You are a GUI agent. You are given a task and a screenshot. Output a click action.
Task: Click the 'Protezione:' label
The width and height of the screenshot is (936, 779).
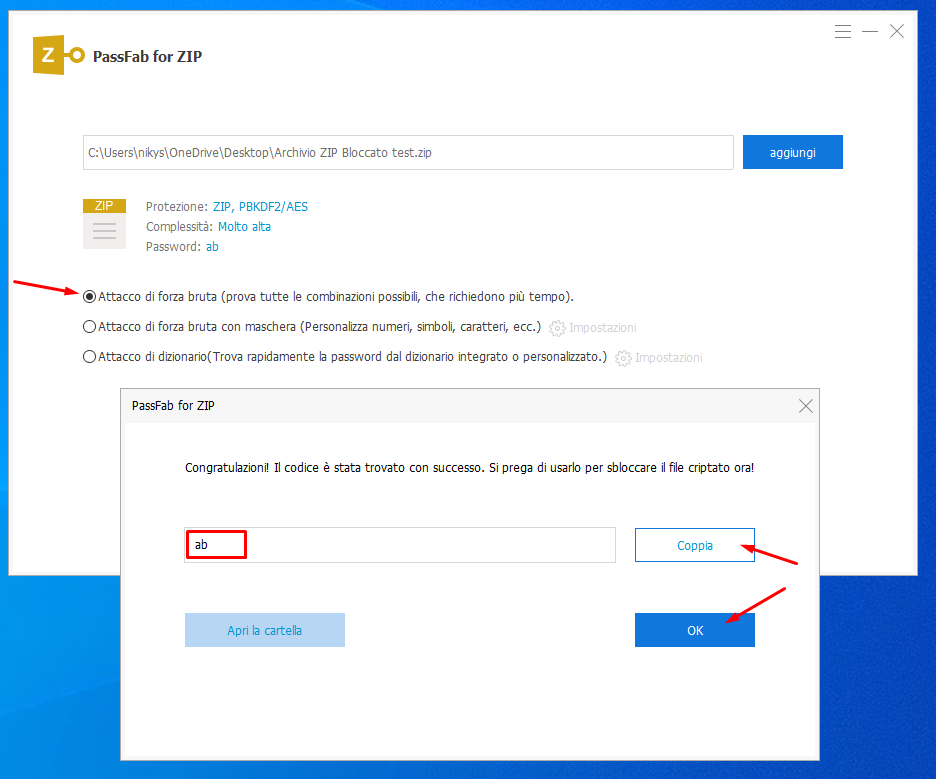tap(177, 207)
